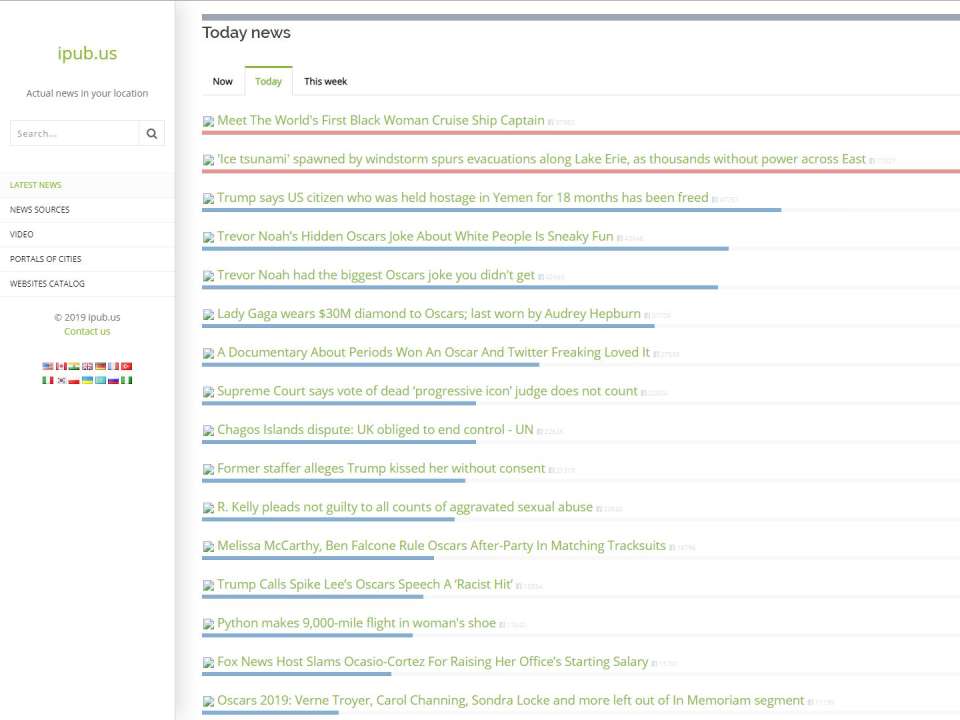Viewport: 960px width, 720px height.
Task: Switch to the Now tab
Action: (x=222, y=81)
